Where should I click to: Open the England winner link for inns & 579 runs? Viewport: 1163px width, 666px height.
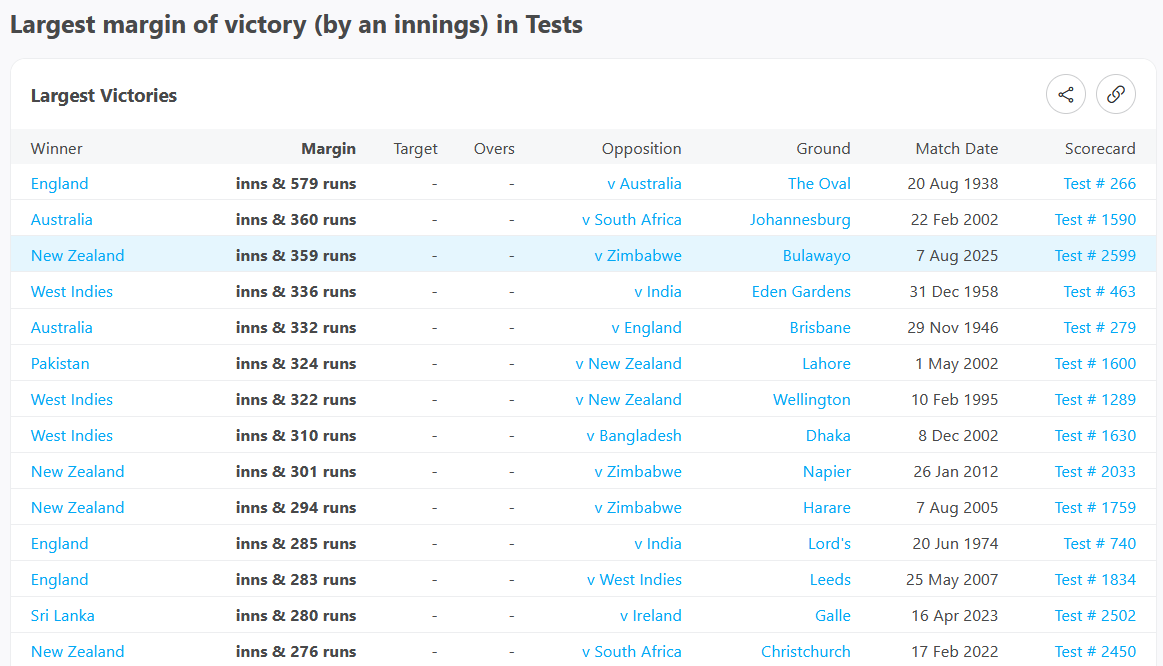[59, 184]
